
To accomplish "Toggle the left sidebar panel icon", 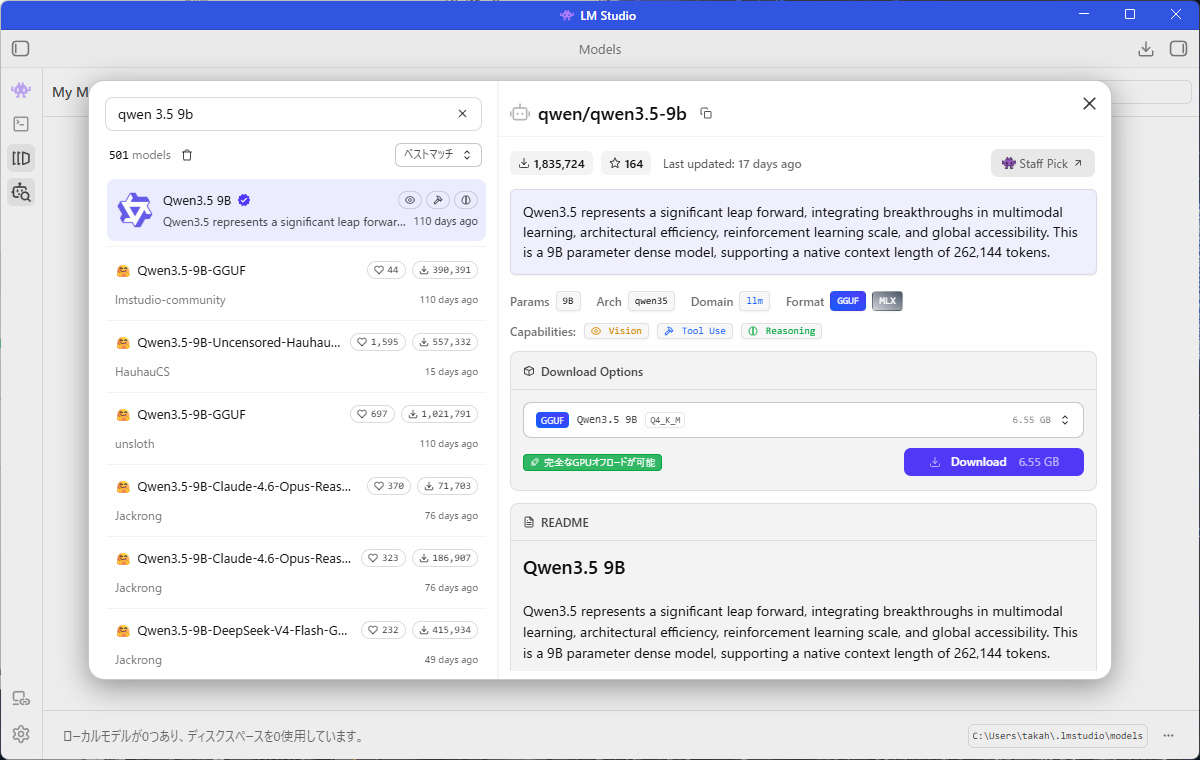I will point(21,48).
